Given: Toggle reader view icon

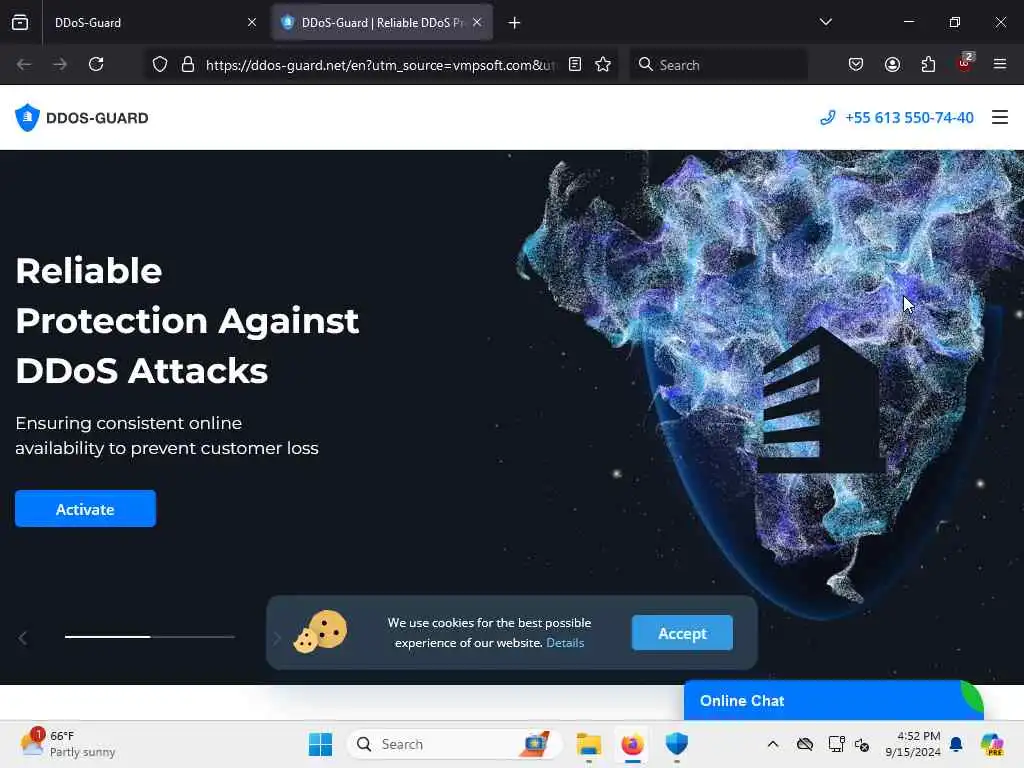Looking at the screenshot, I should (575, 64).
